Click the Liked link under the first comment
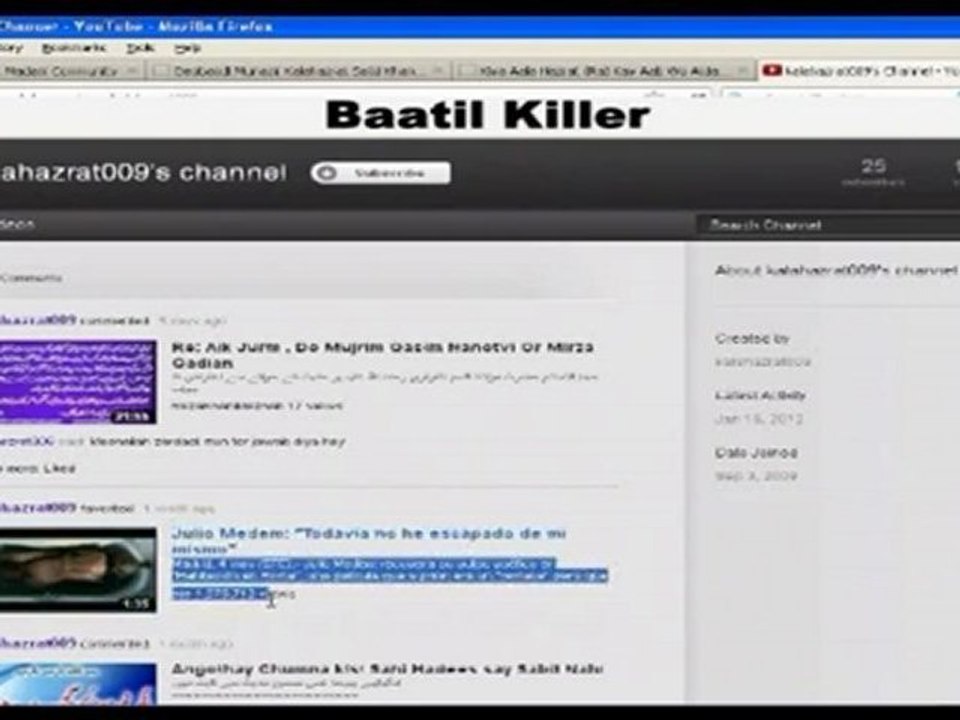Screen dimensions: 960x720 59,468
